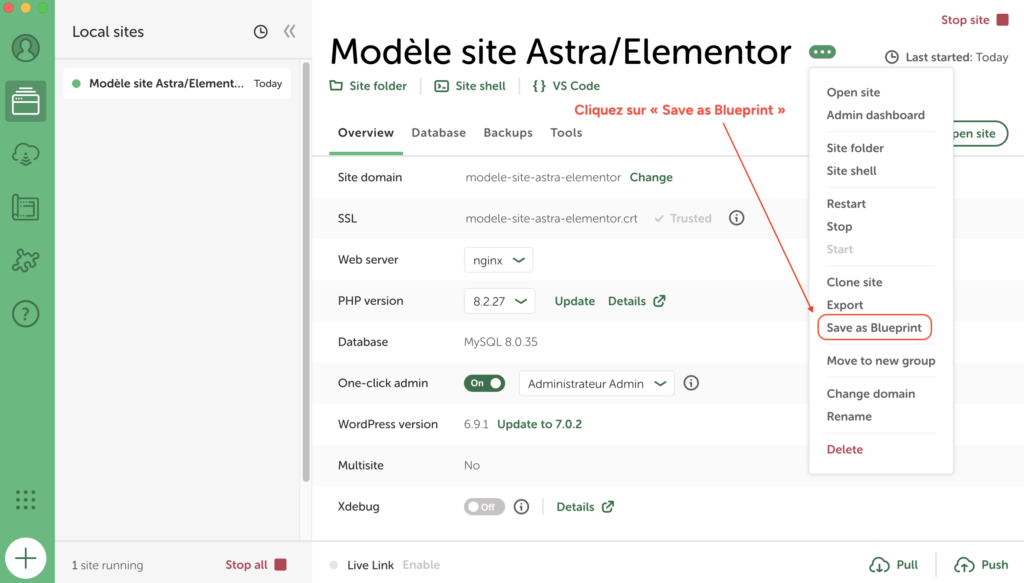Click the SSL info icon
Screen dimensions: 1024x583
[737, 218]
